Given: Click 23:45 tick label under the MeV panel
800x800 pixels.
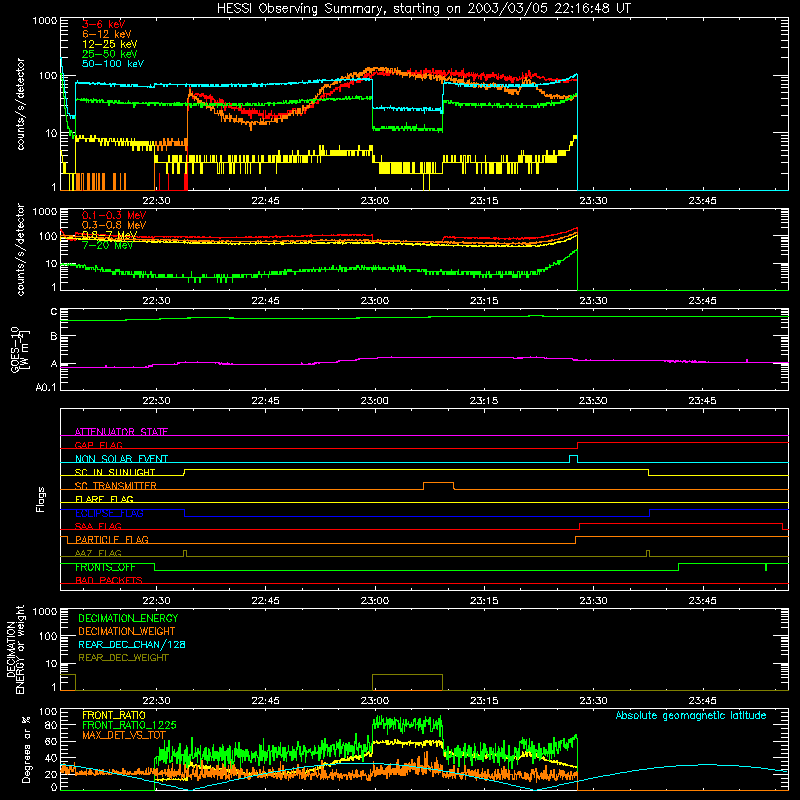Looking at the screenshot, I should [703, 301].
